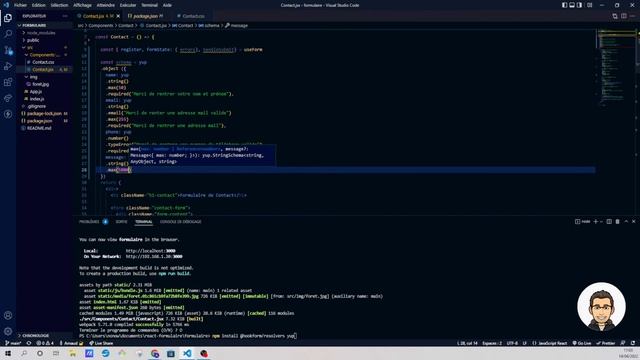Open errors and warnings status bar counter

tap(45, 343)
